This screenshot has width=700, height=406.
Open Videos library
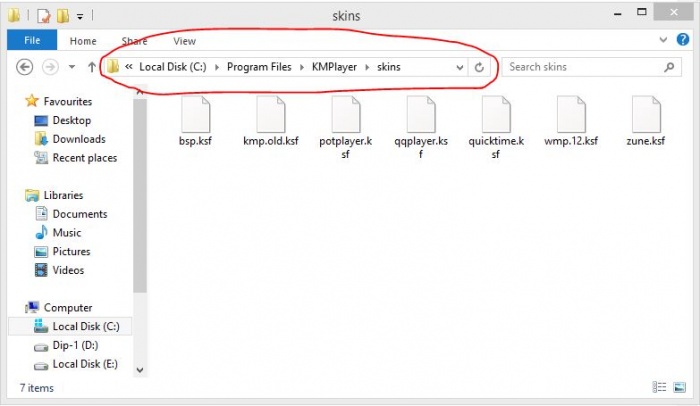point(59,270)
